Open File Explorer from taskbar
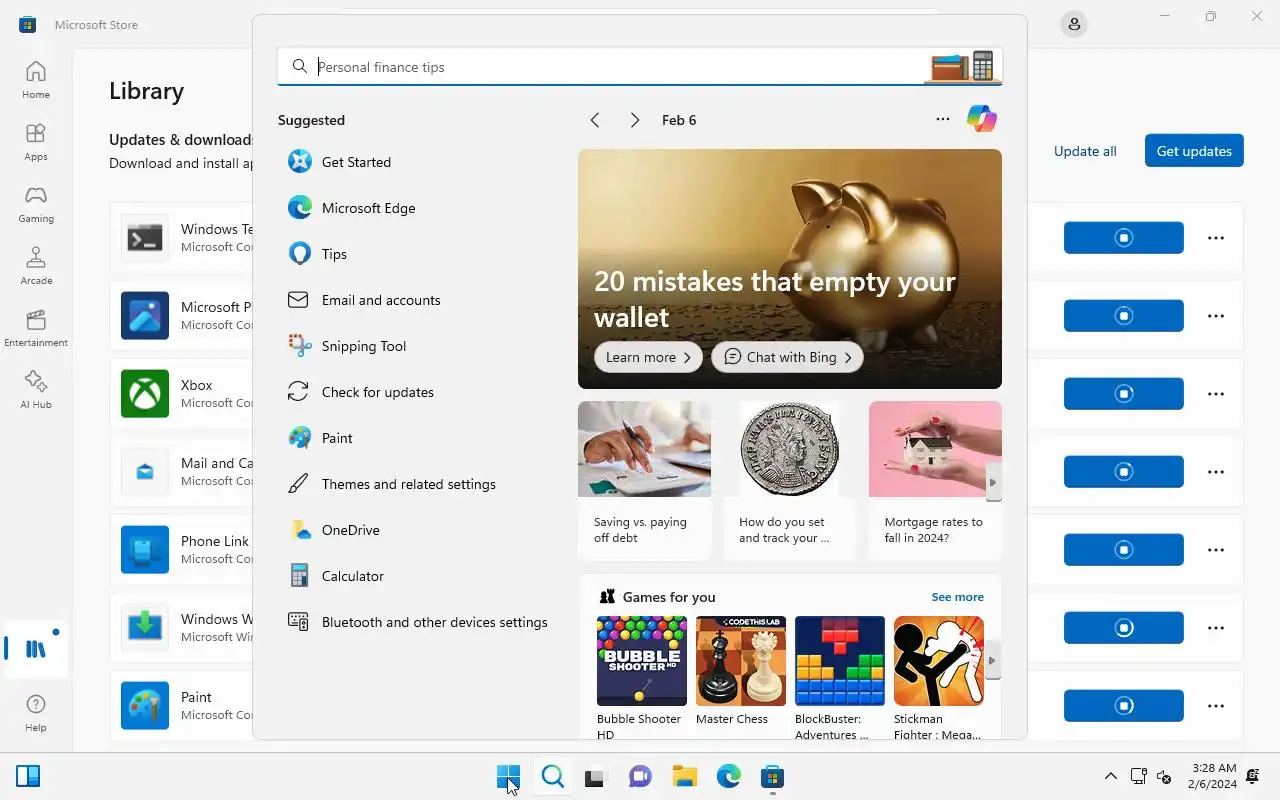The height and width of the screenshot is (800, 1280). pos(684,777)
